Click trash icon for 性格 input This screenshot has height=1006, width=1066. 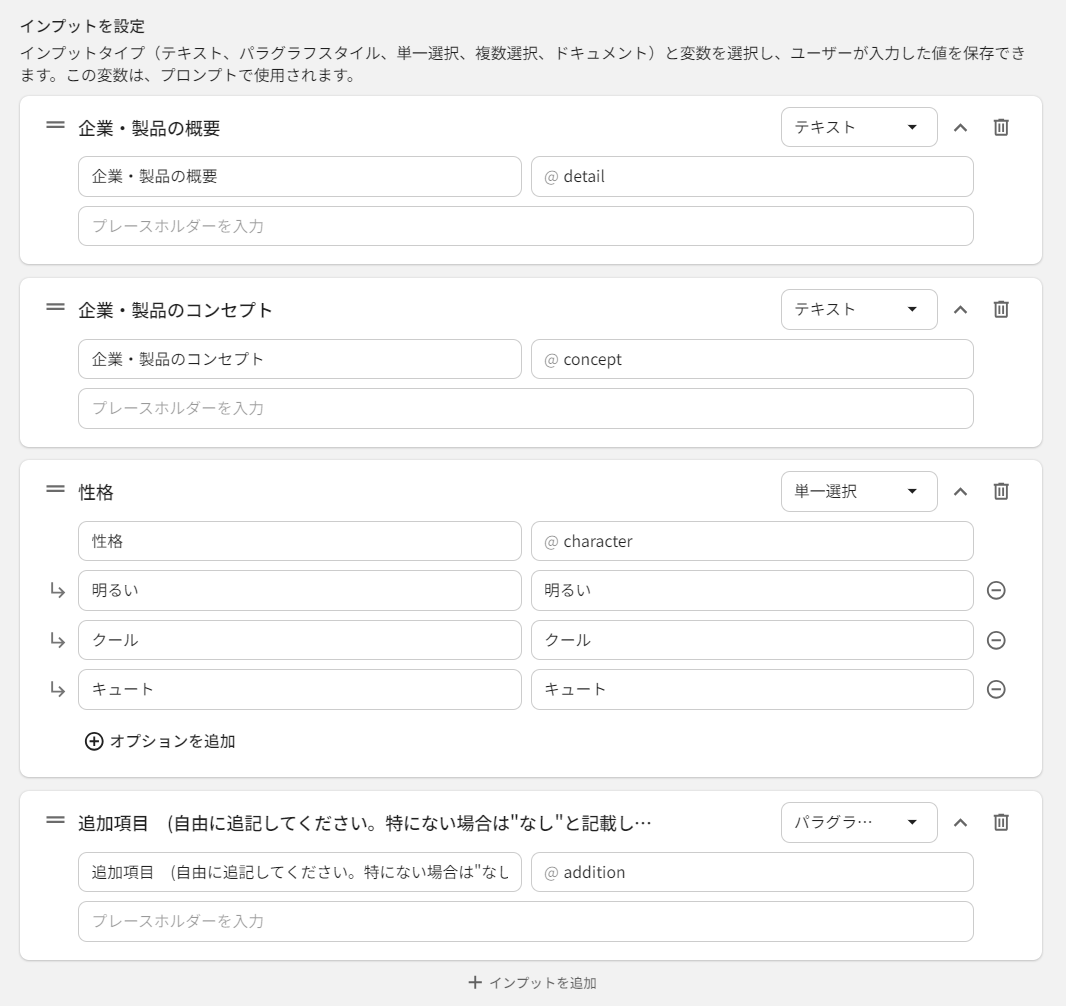(1000, 491)
